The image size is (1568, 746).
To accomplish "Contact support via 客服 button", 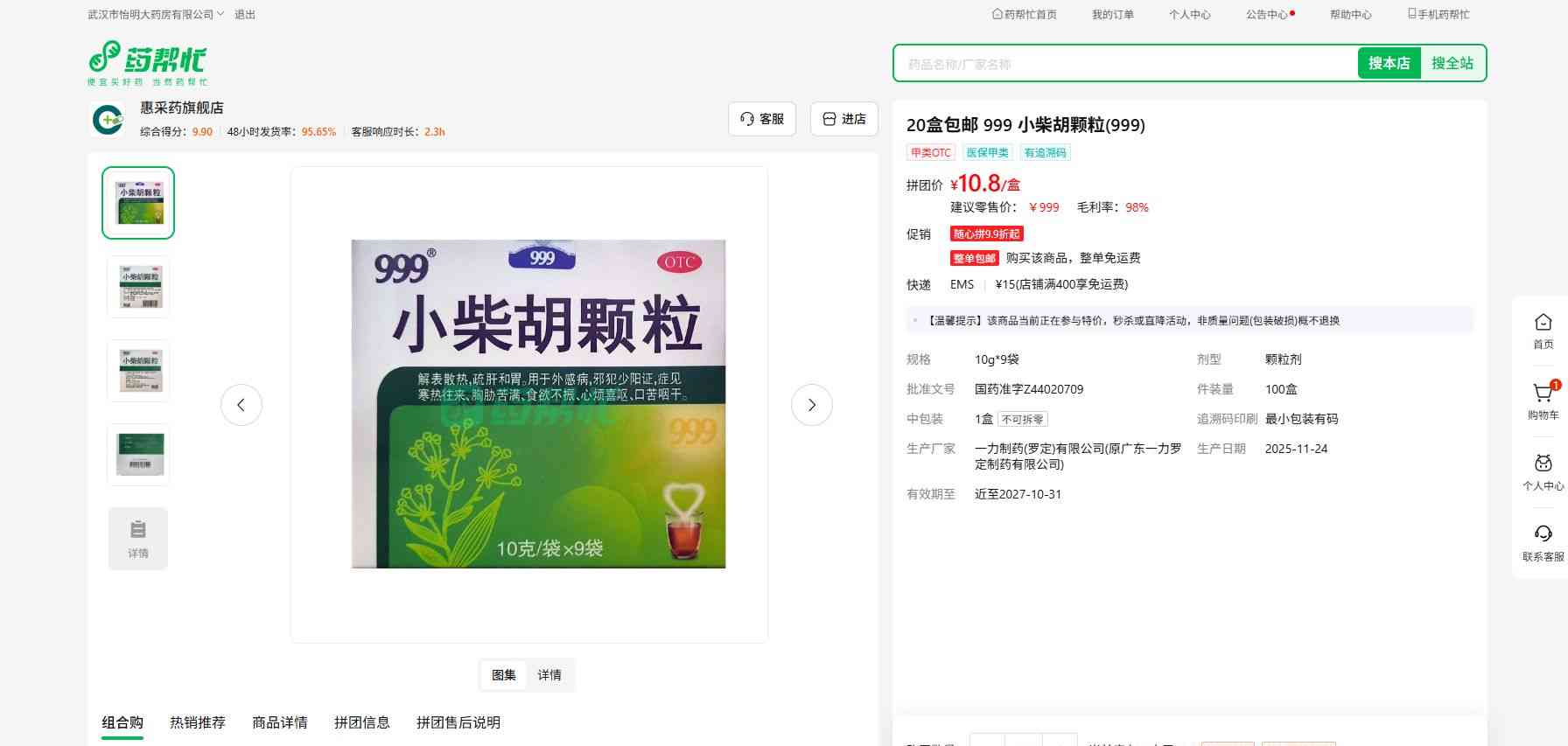I will pos(761,119).
